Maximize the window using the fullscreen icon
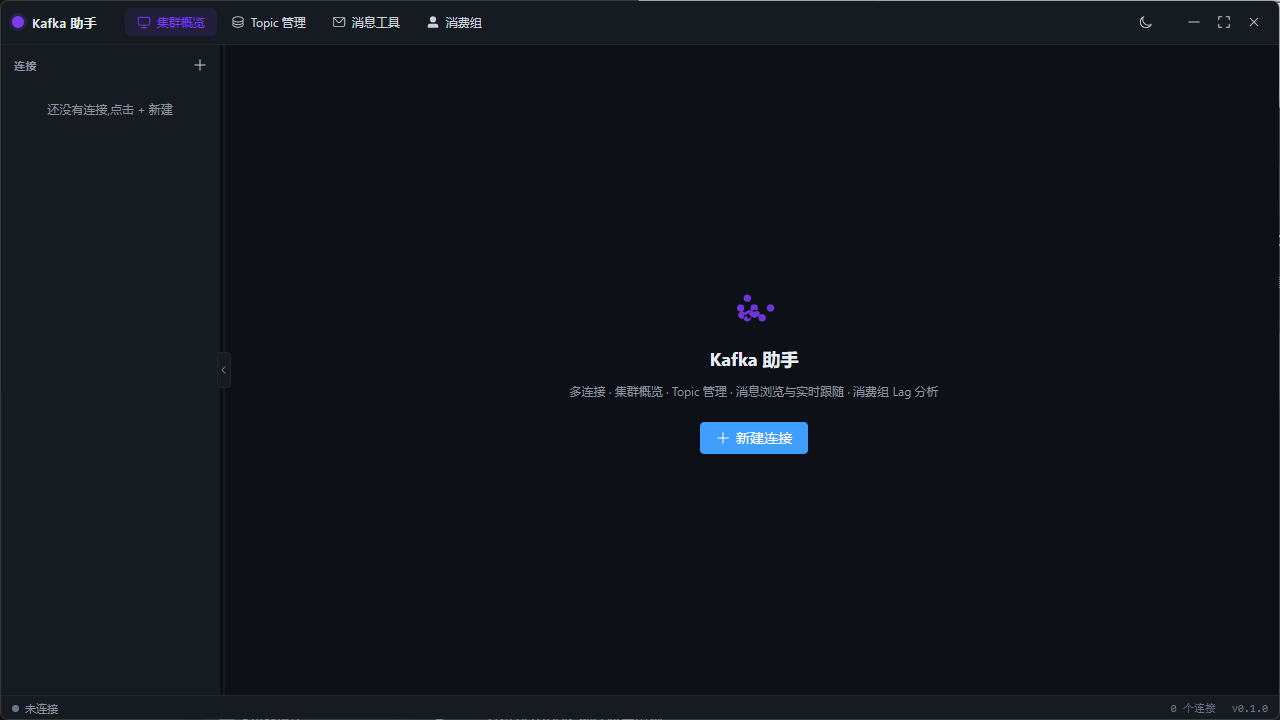Viewport: 1280px width, 720px height. point(1224,22)
